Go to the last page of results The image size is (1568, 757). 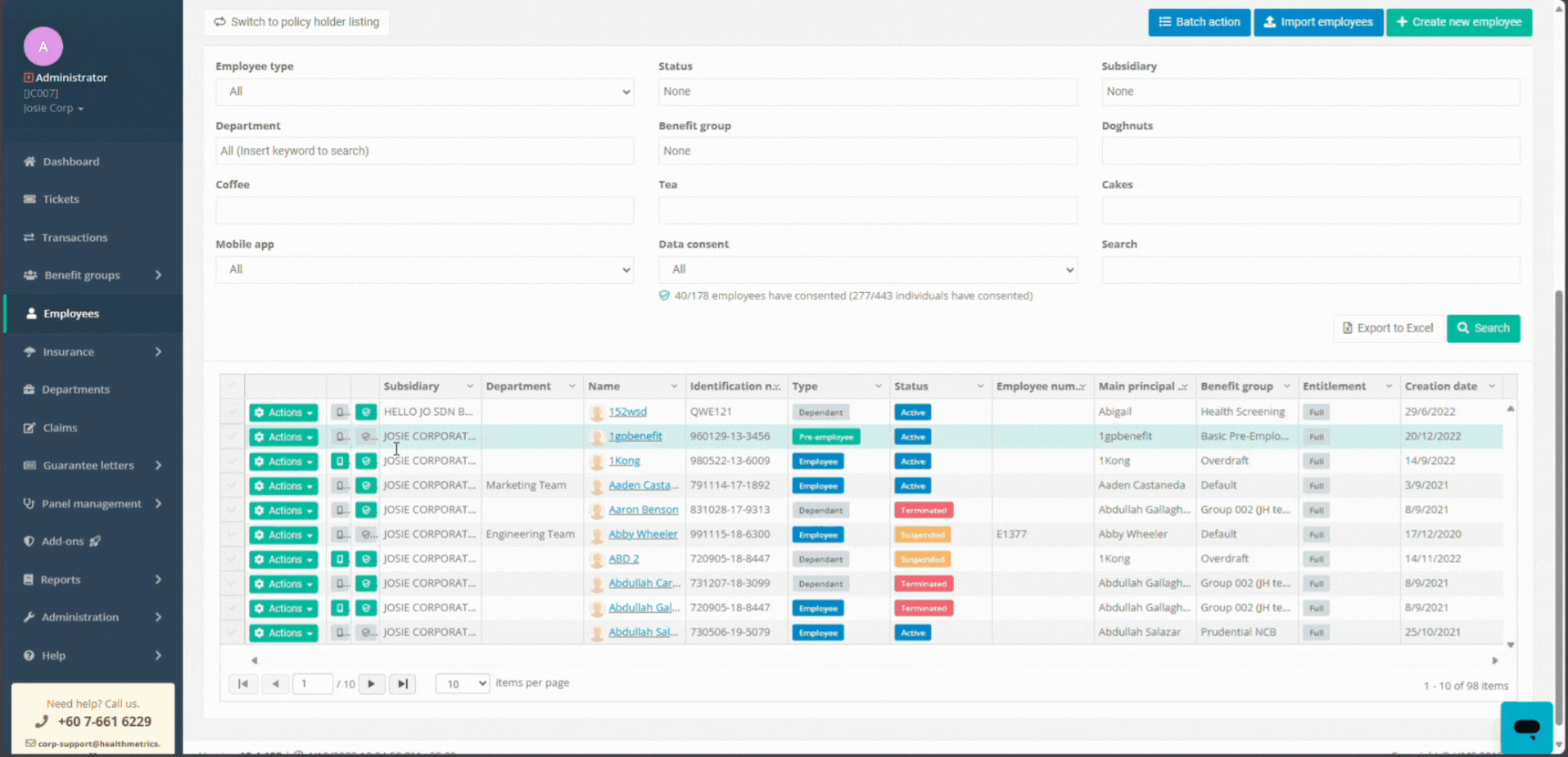point(402,683)
